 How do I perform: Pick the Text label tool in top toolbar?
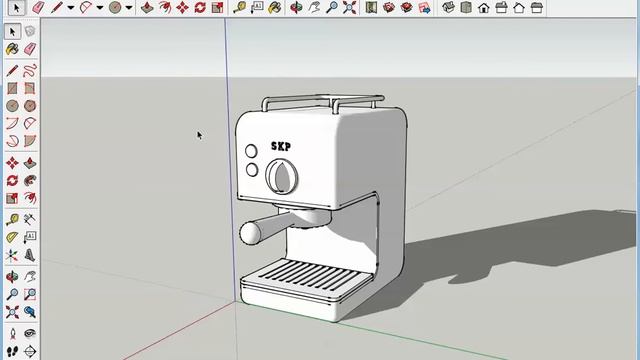[x=257, y=7]
